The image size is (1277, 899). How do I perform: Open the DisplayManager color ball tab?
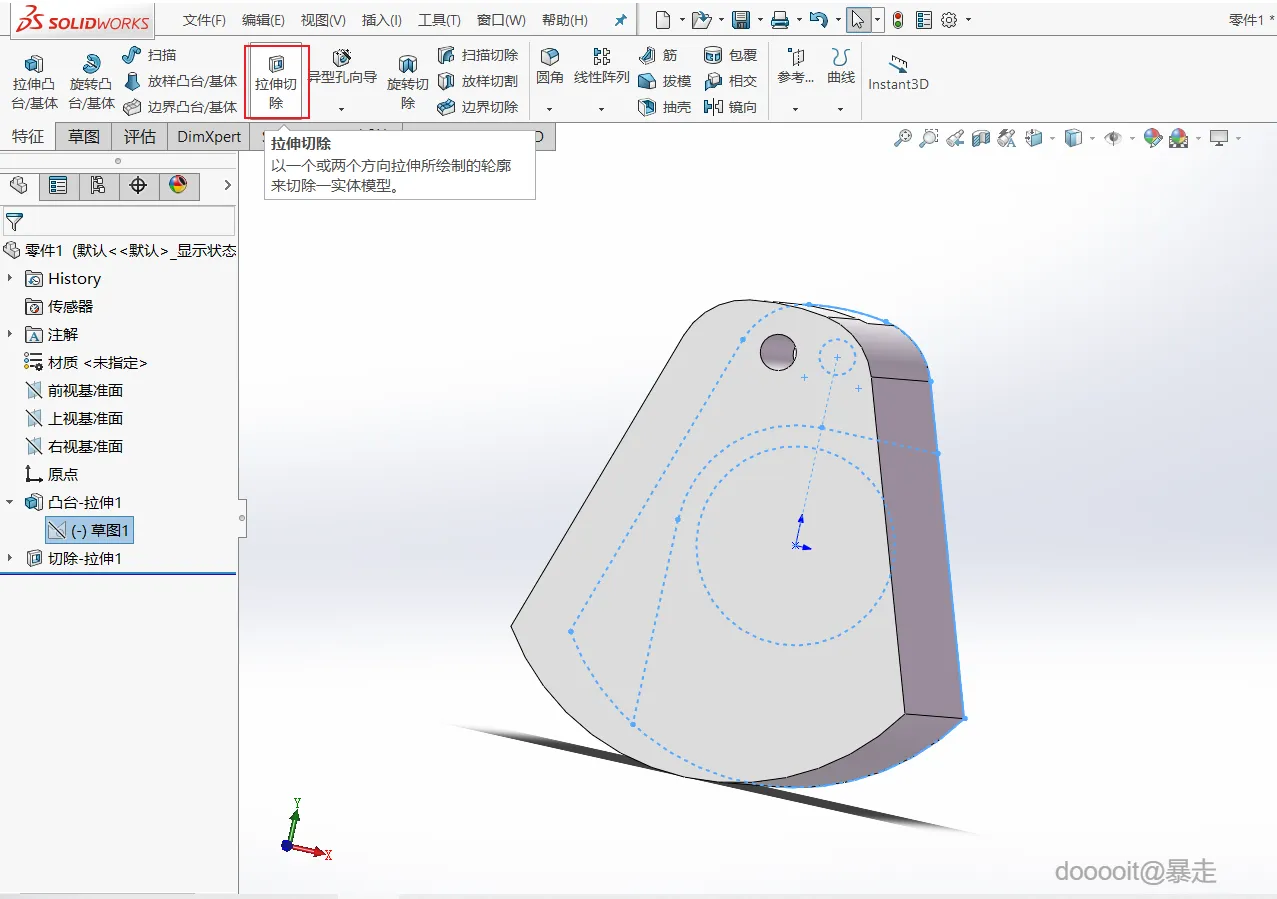click(x=178, y=185)
